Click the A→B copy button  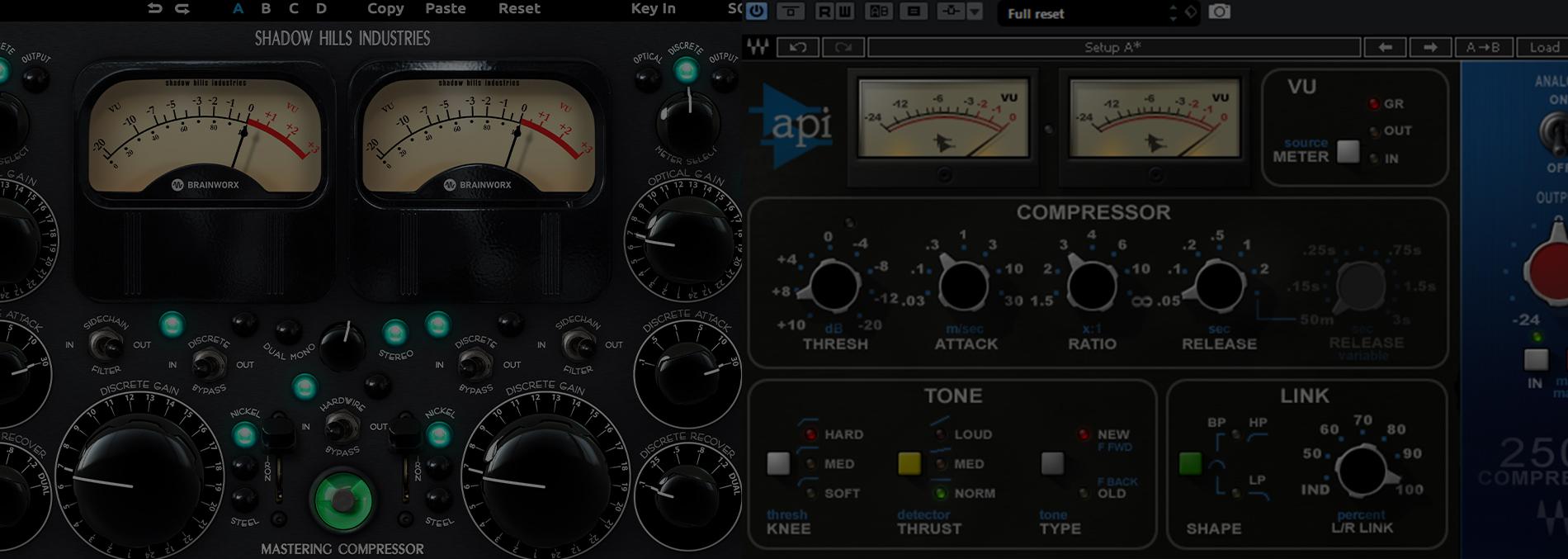coord(1483,47)
